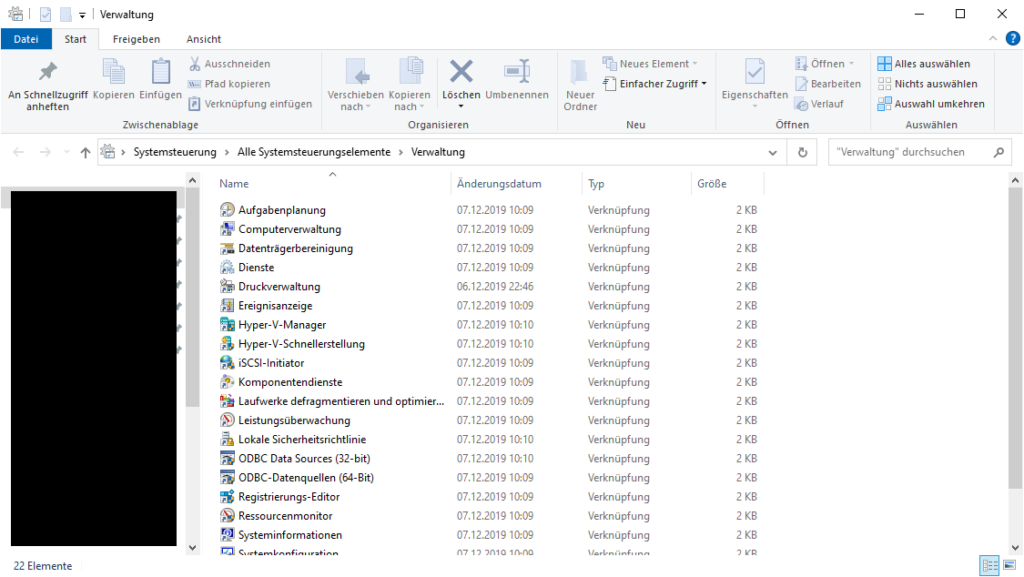Click the Laufwerke defragmentieren icon
The image size is (1024, 577).
[x=227, y=401]
